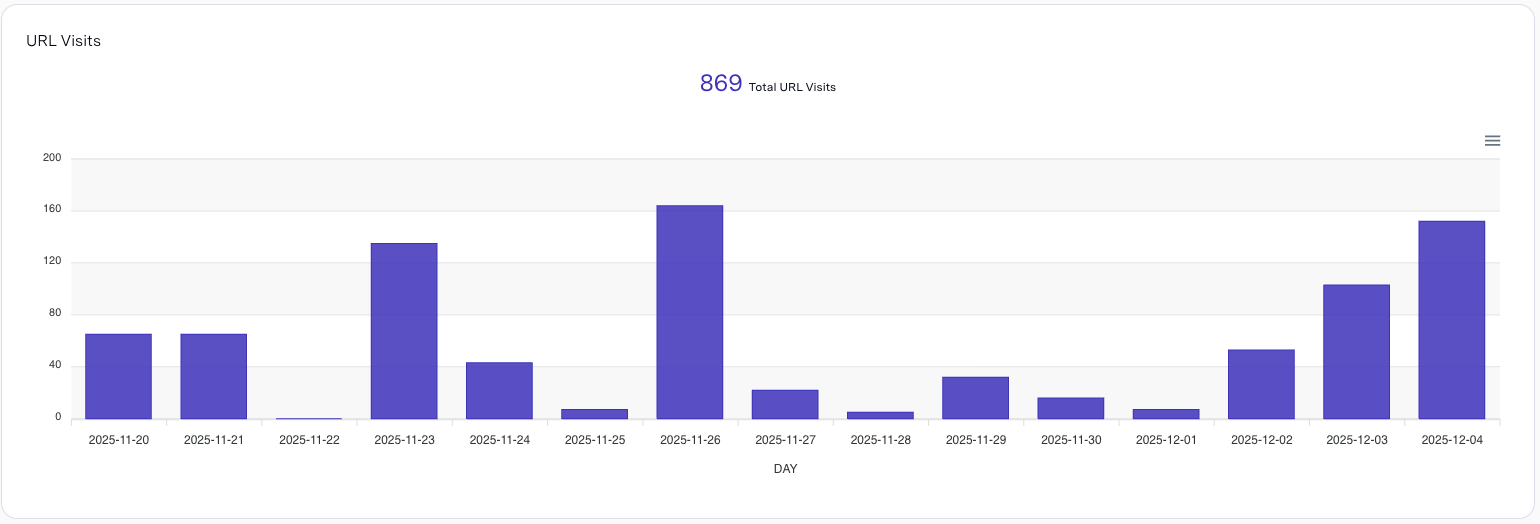Click the URL Visits panel title
Screen dimensions: 1540x524
(63, 41)
